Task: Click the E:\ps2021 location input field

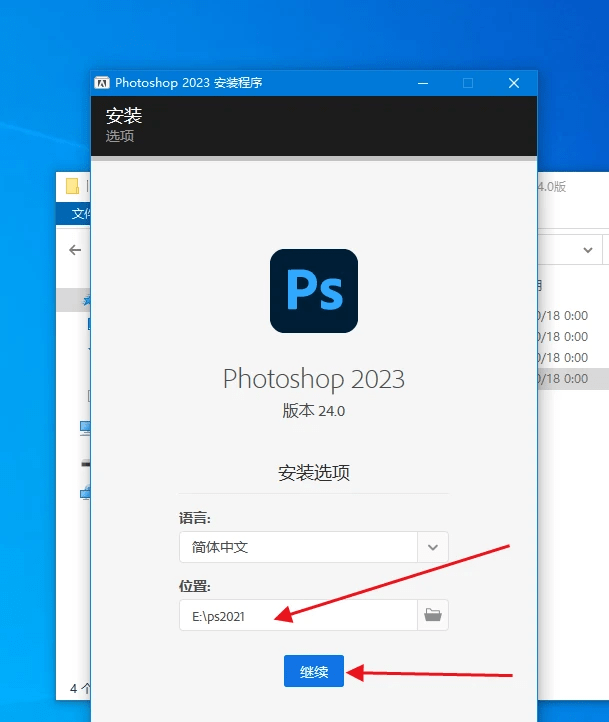Action: [298, 615]
